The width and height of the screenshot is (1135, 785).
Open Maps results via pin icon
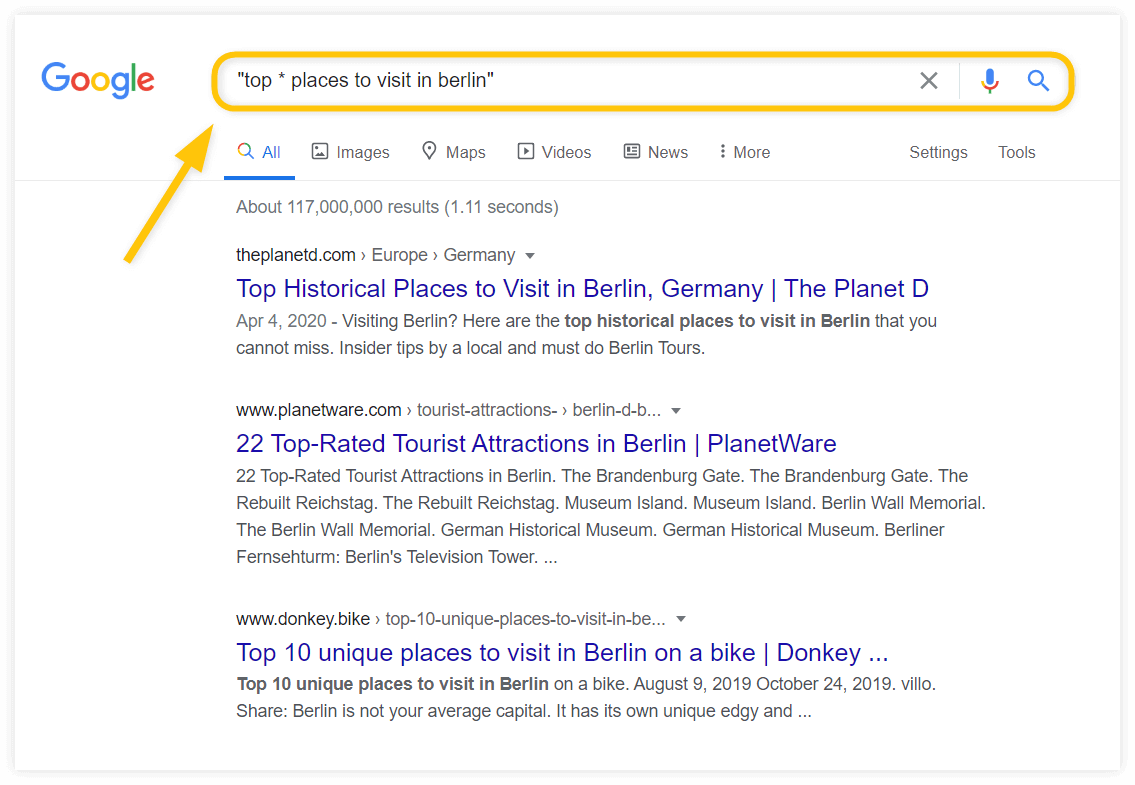429,151
